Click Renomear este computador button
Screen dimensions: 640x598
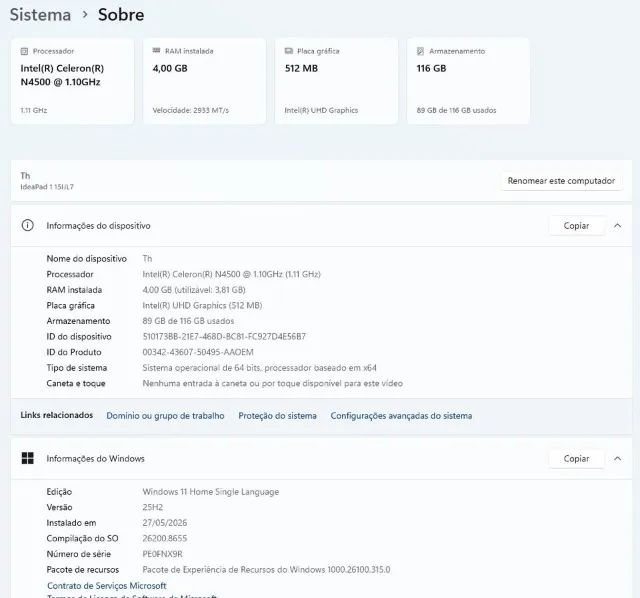[561, 181]
